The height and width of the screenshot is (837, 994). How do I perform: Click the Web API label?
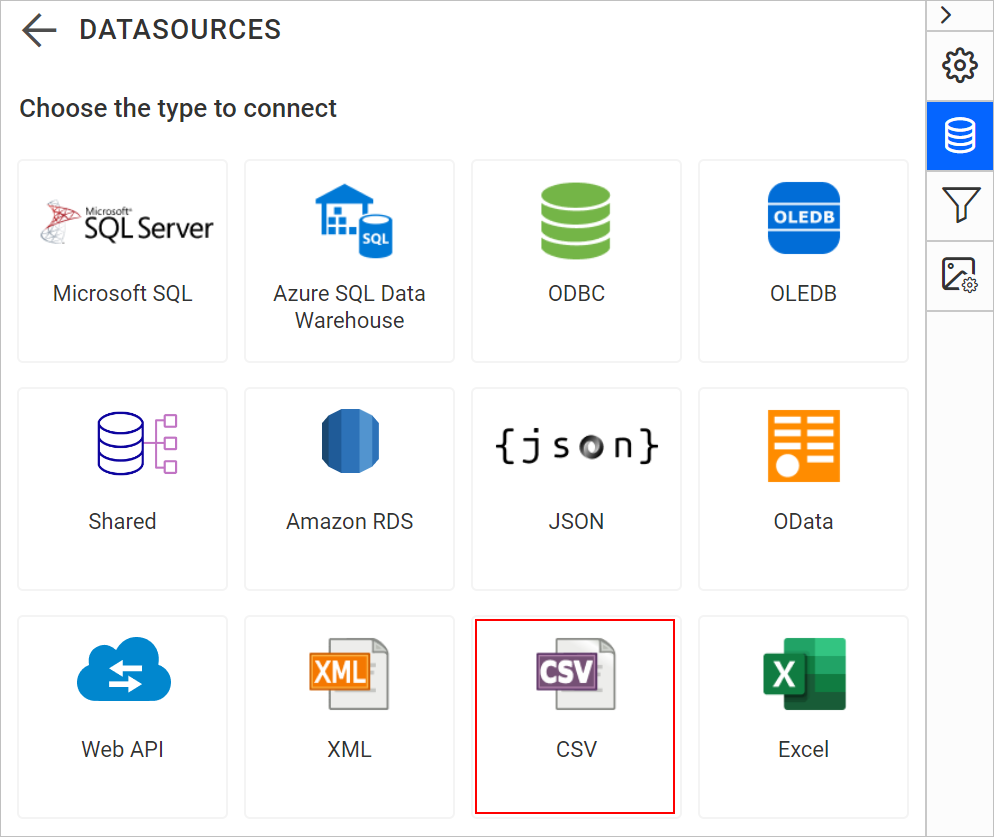pos(122,749)
